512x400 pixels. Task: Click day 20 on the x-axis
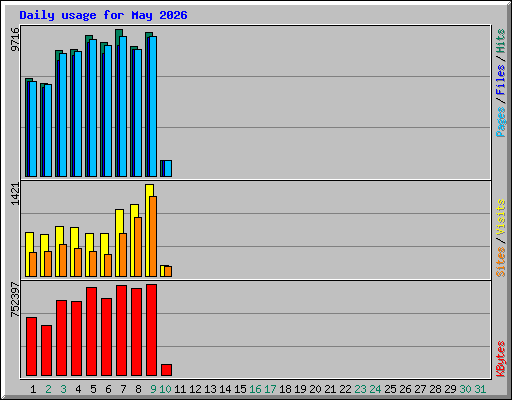click(315, 389)
